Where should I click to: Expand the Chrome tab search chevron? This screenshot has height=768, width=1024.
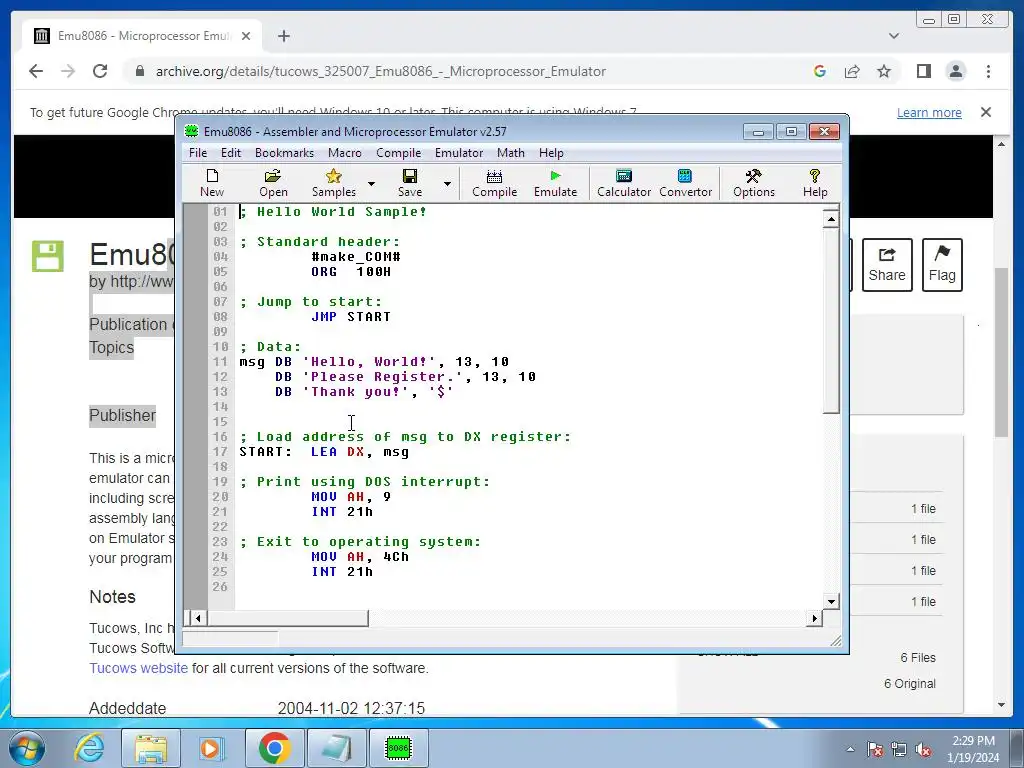coord(893,36)
